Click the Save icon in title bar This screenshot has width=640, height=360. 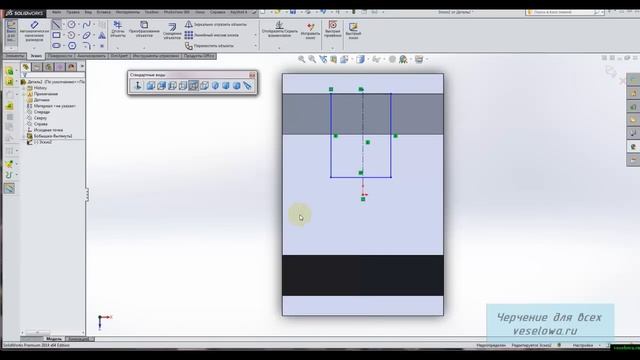(293, 12)
